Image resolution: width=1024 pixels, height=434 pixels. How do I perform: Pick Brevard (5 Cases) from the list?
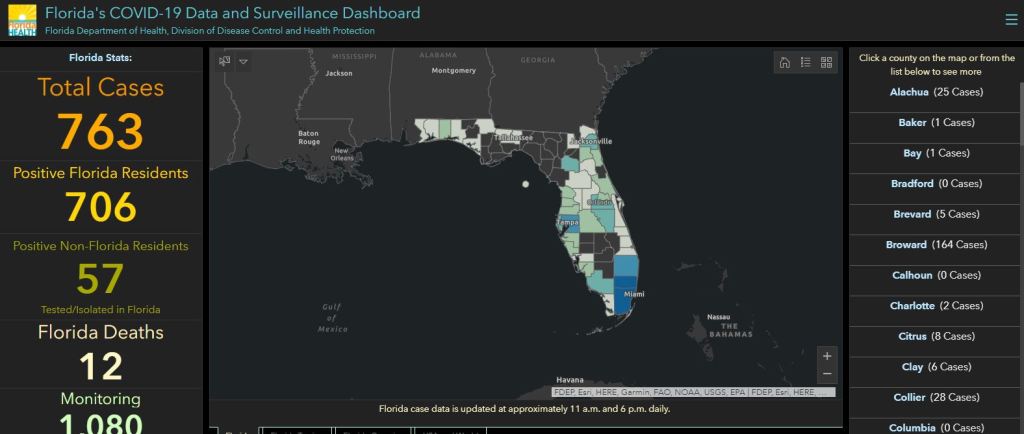coord(936,214)
